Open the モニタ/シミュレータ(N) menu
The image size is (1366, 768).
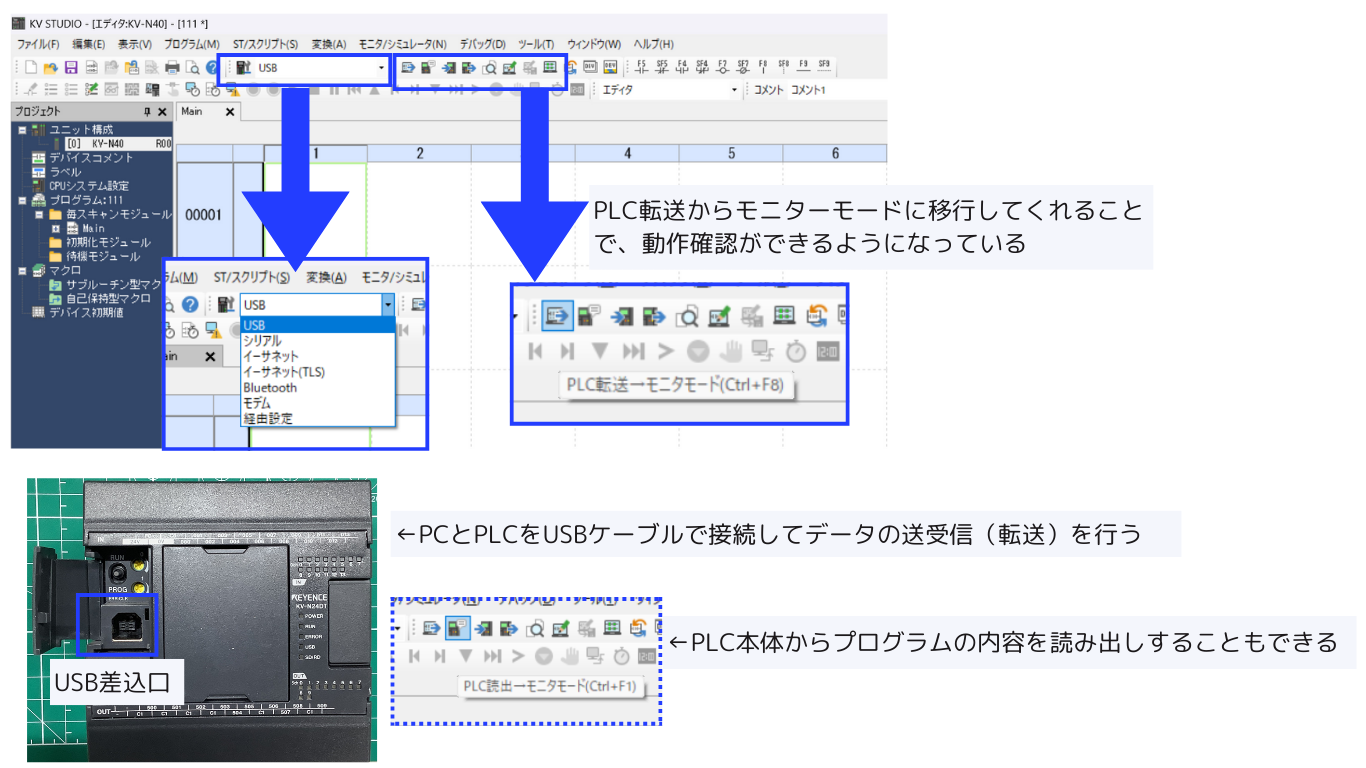click(401, 44)
